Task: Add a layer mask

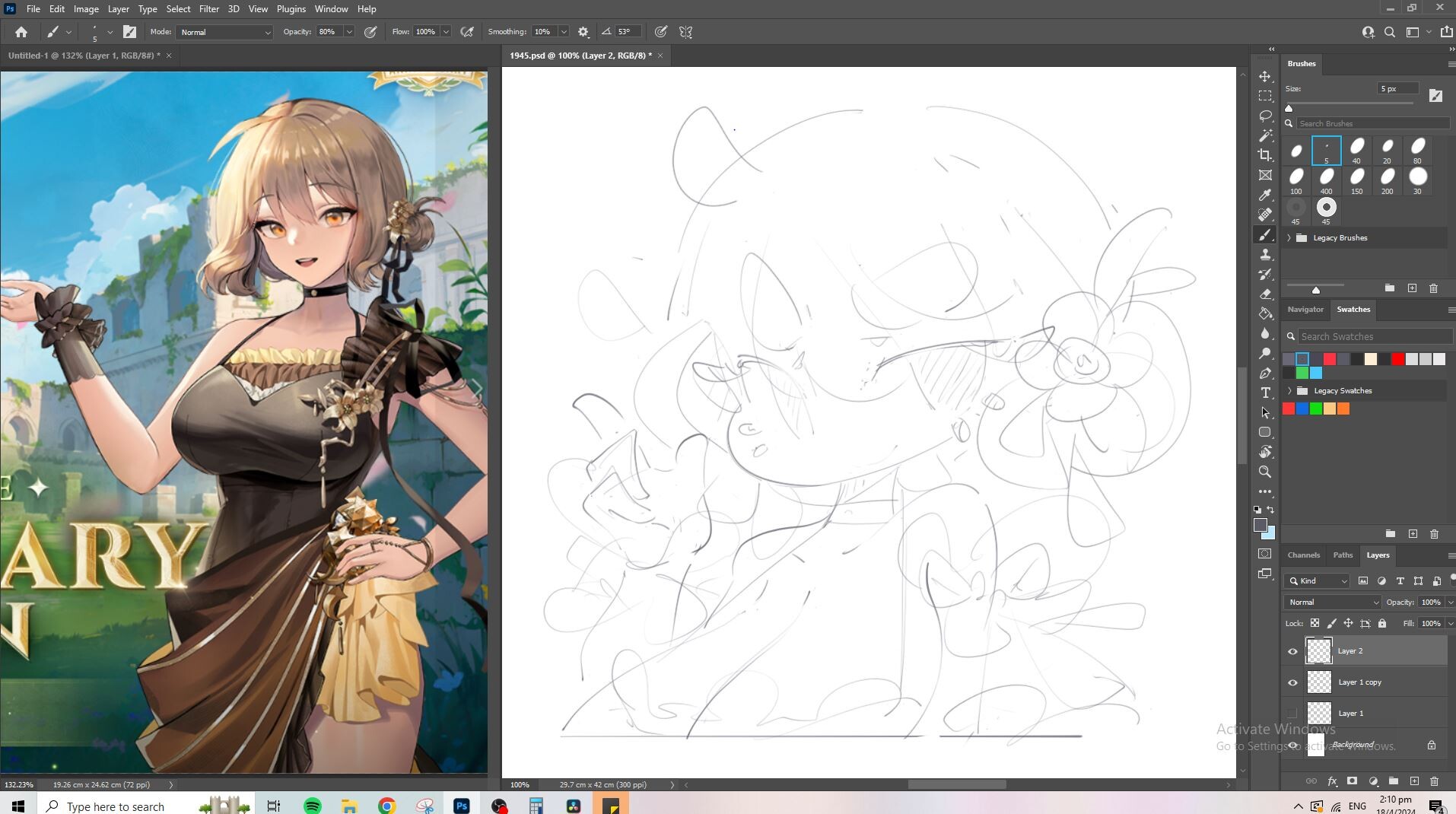Action: coord(1352,781)
